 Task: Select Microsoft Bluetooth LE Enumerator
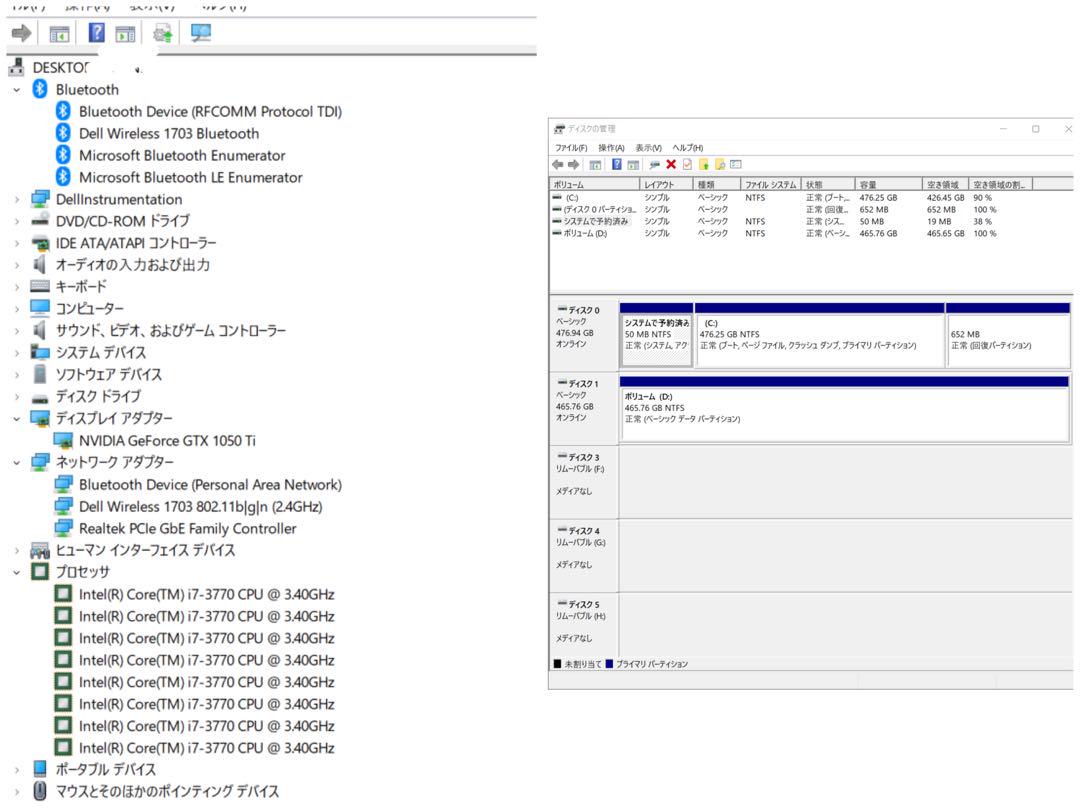(x=191, y=178)
